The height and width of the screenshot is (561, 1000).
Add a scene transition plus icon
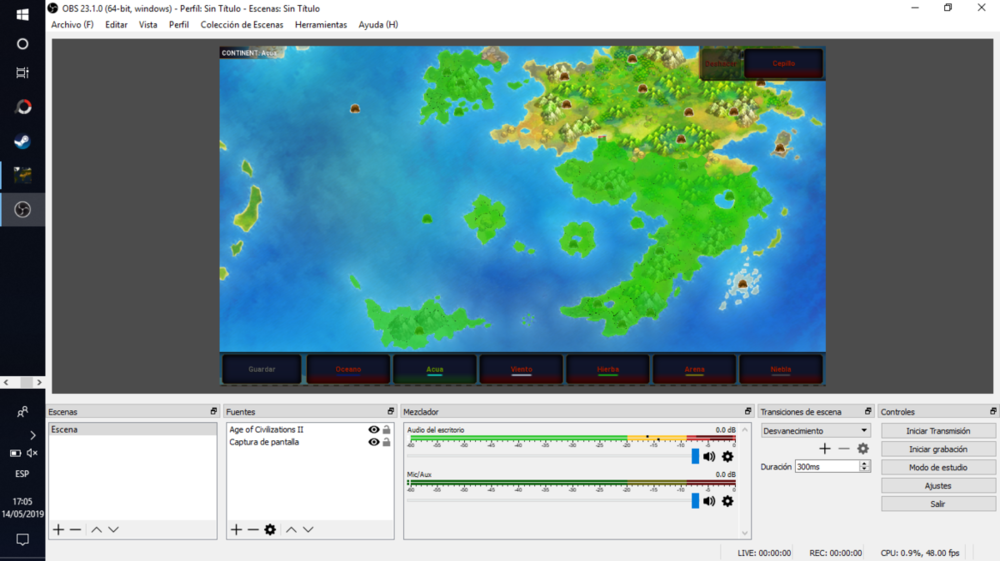pos(825,449)
